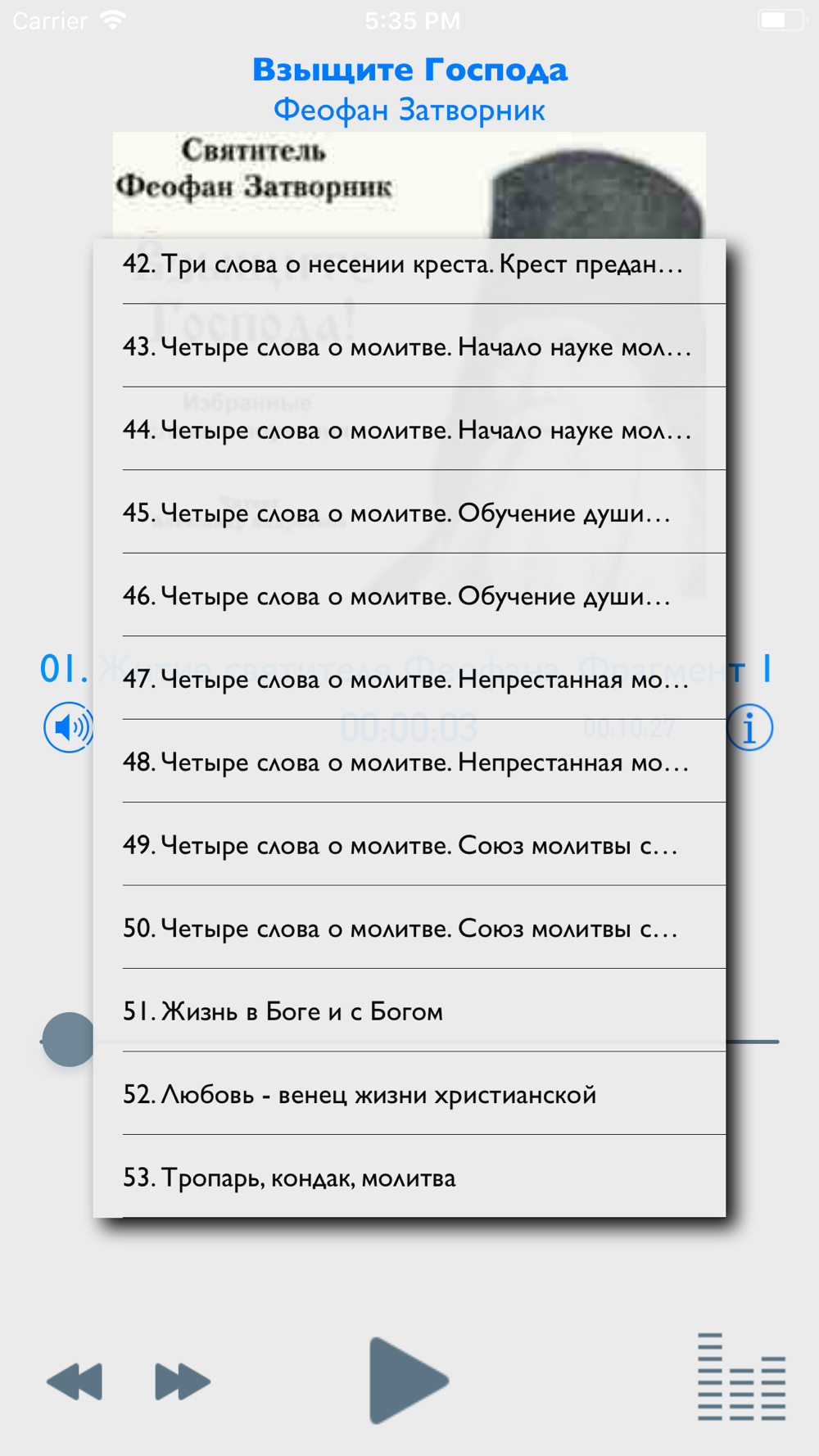Select track 50. Союз молитвы
This screenshot has width=819, height=1456.
pos(409,928)
